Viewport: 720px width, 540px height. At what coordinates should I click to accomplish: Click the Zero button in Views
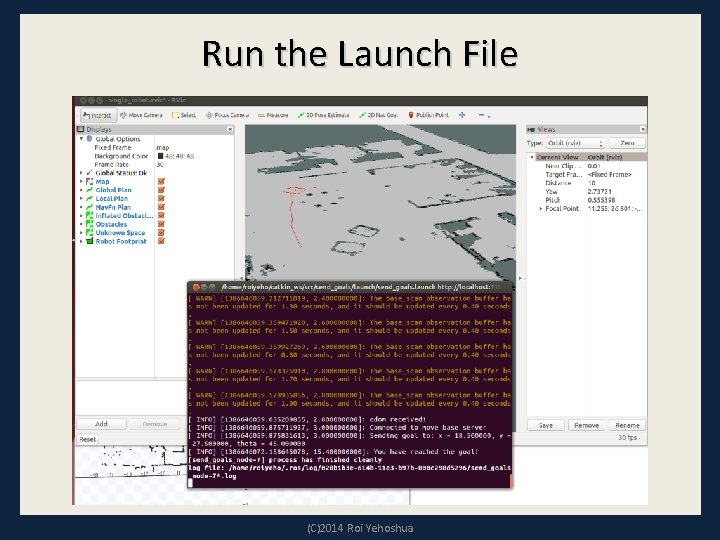pos(627,143)
